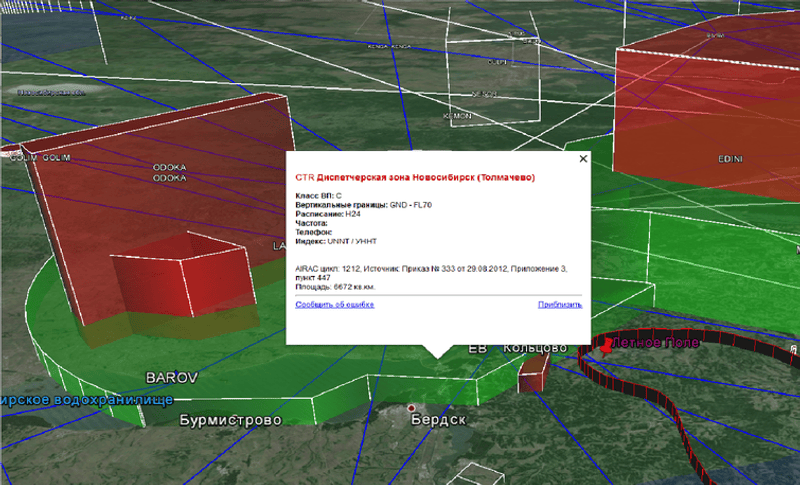Image resolution: width=800 pixels, height=485 pixels.
Task: Close the CTR info popup
Action: pos(583,158)
